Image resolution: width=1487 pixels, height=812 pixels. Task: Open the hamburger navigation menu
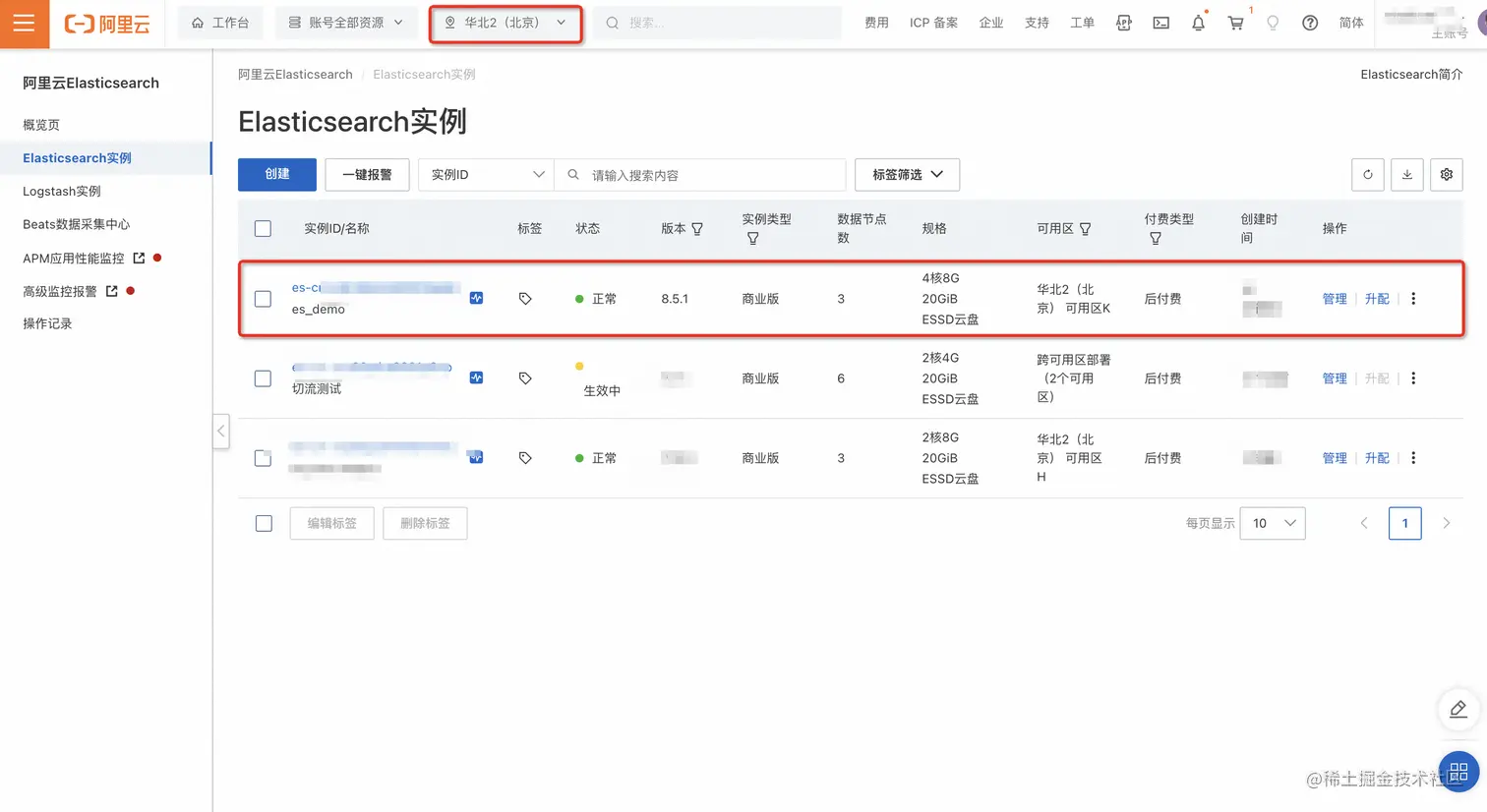24,24
